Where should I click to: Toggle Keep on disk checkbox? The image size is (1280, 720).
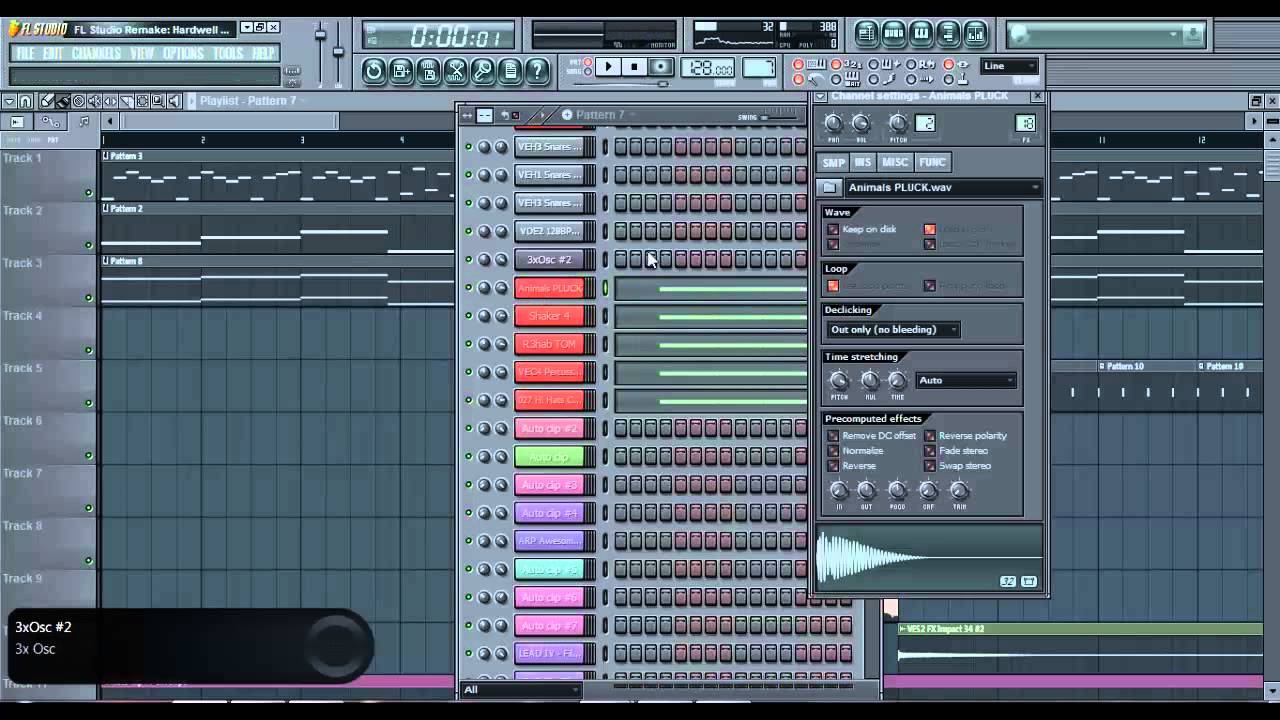click(x=833, y=229)
